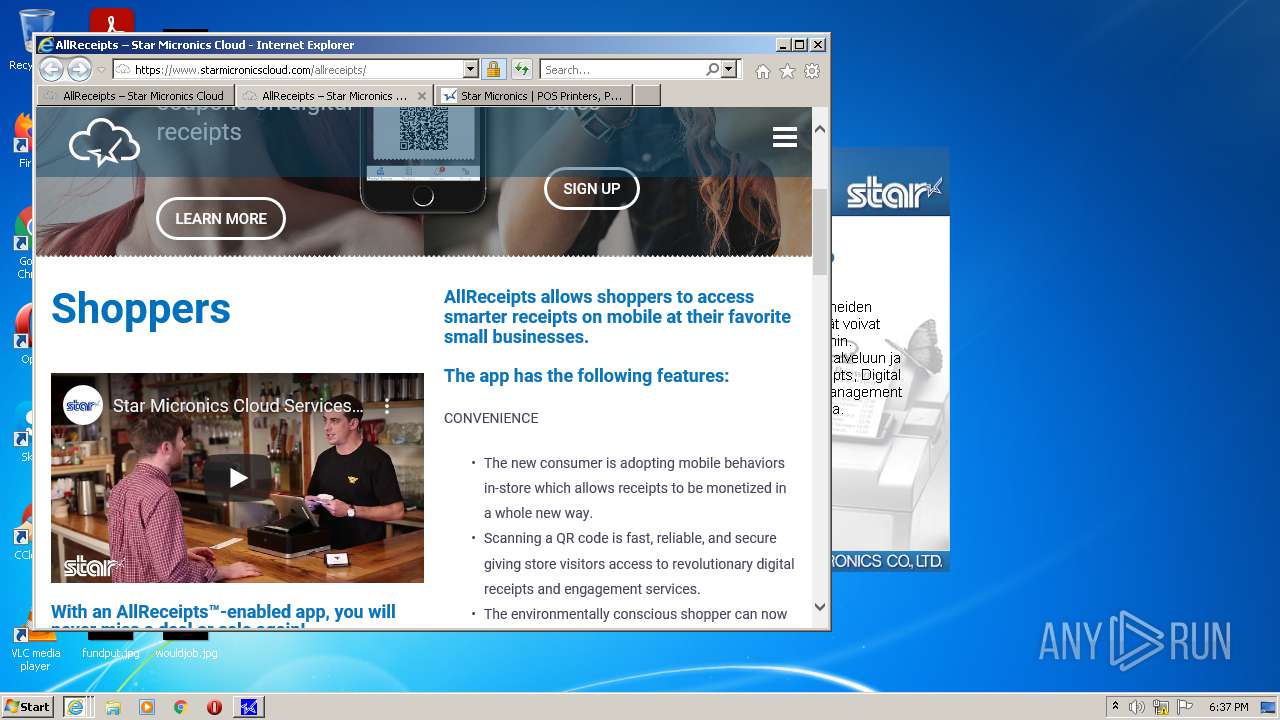Screen dimensions: 1280x720
Task: Close the active AllReceipts tab
Action: (x=422, y=96)
